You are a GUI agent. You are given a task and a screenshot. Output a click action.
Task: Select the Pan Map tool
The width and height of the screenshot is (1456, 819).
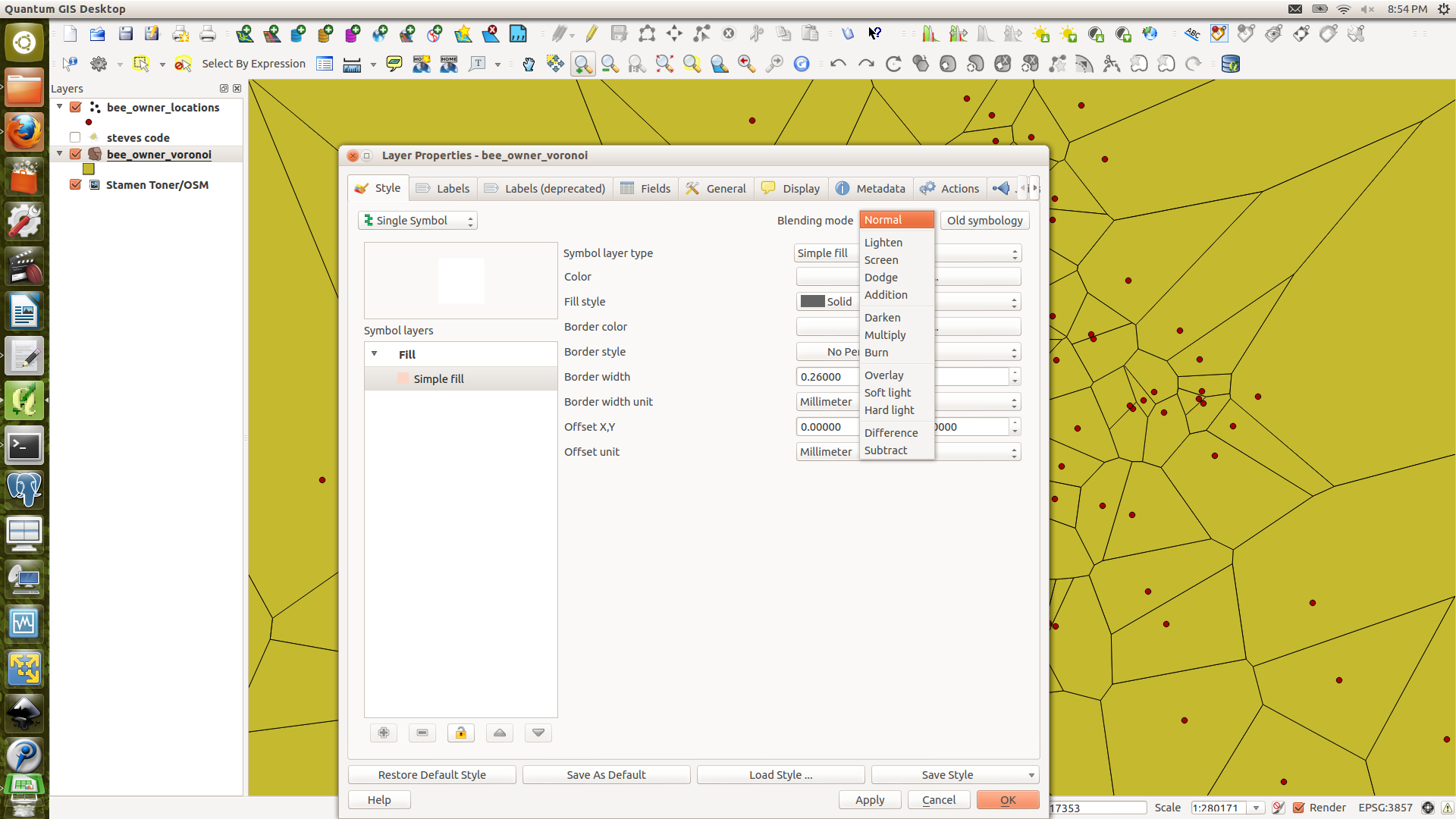coord(529,64)
